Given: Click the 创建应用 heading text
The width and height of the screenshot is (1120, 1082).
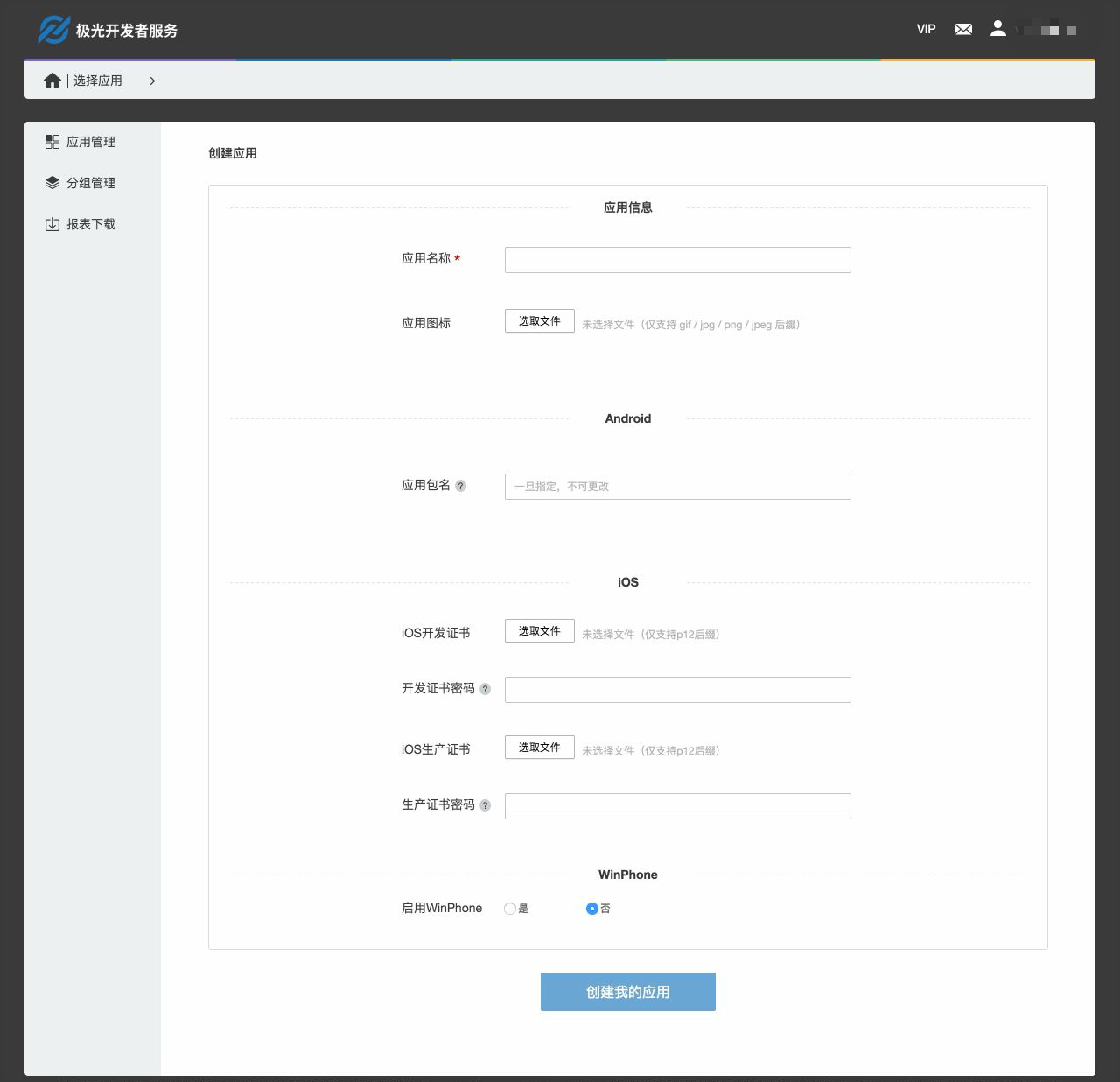Looking at the screenshot, I should point(233,153).
